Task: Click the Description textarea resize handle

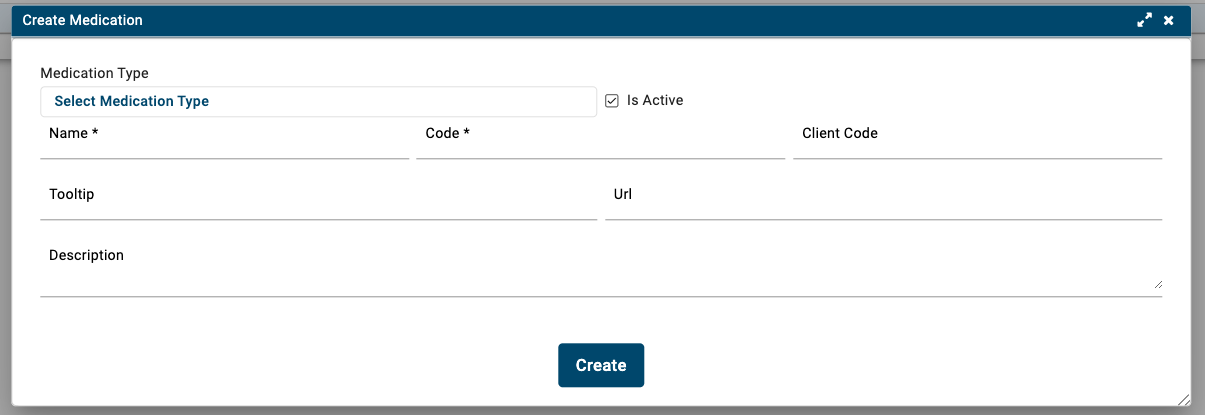Action: tap(1157, 284)
